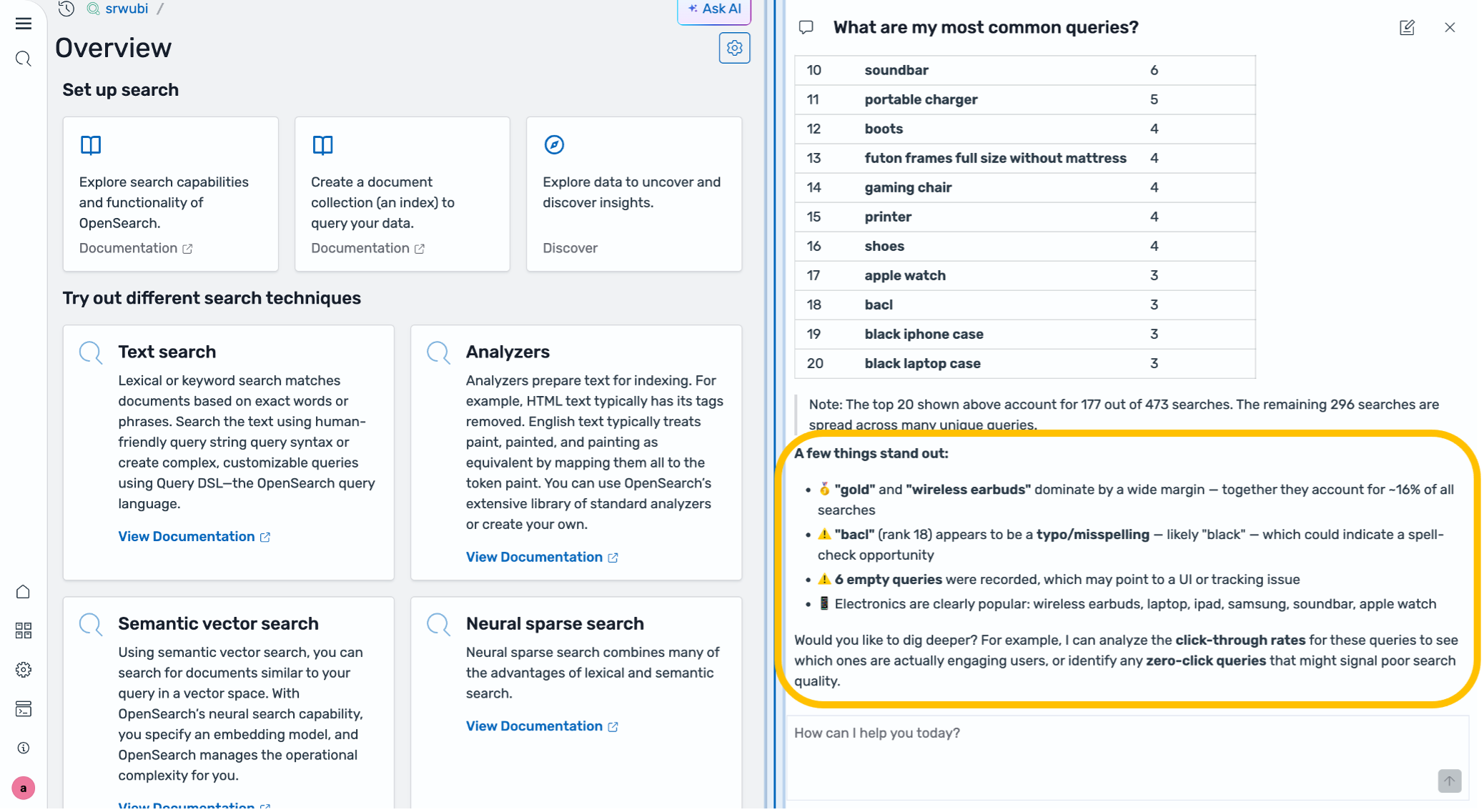Open View Documentation for Neural sparse search
The width and height of the screenshot is (1484, 812).
click(x=542, y=726)
